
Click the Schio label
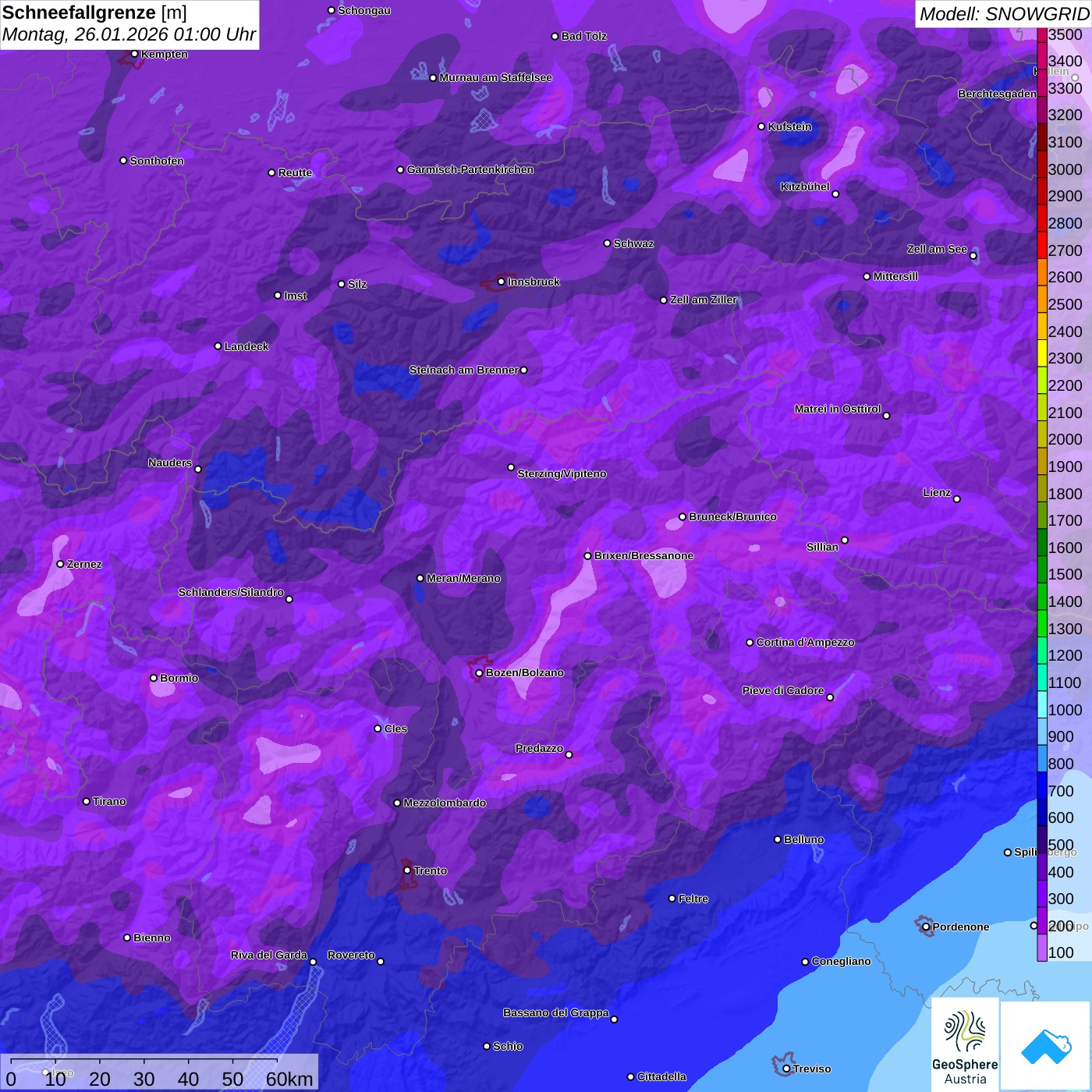[508, 1046]
